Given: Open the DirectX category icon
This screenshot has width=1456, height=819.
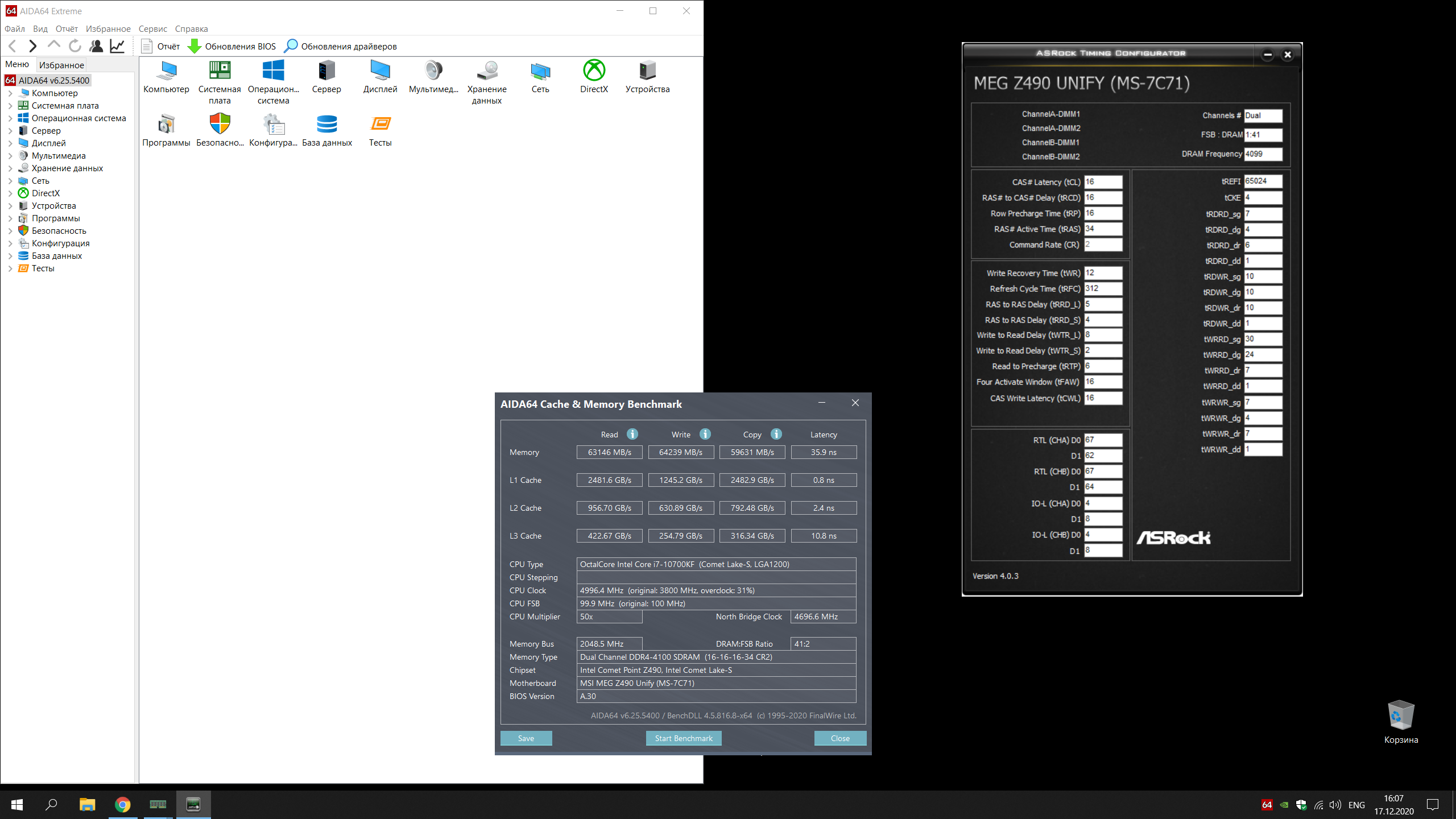Looking at the screenshot, I should 594,71.
